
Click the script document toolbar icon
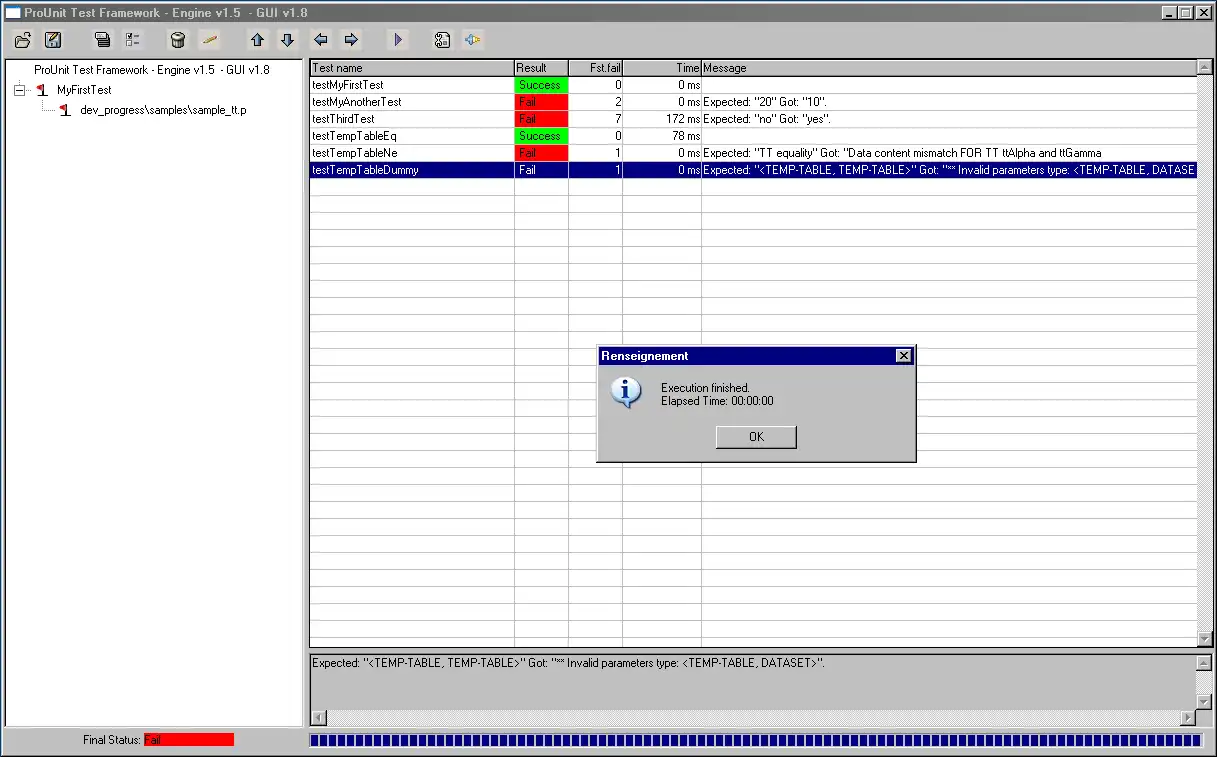[442, 40]
